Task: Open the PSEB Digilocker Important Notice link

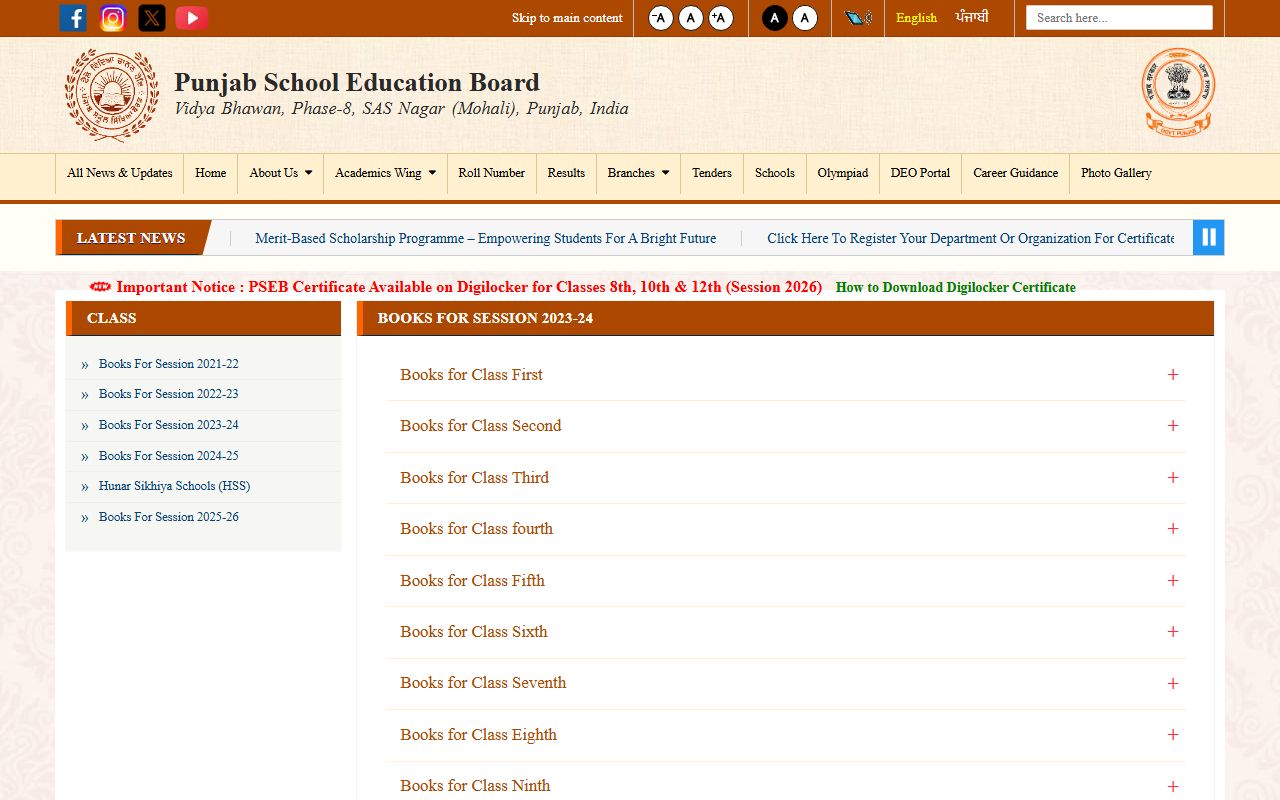Action: point(469,287)
